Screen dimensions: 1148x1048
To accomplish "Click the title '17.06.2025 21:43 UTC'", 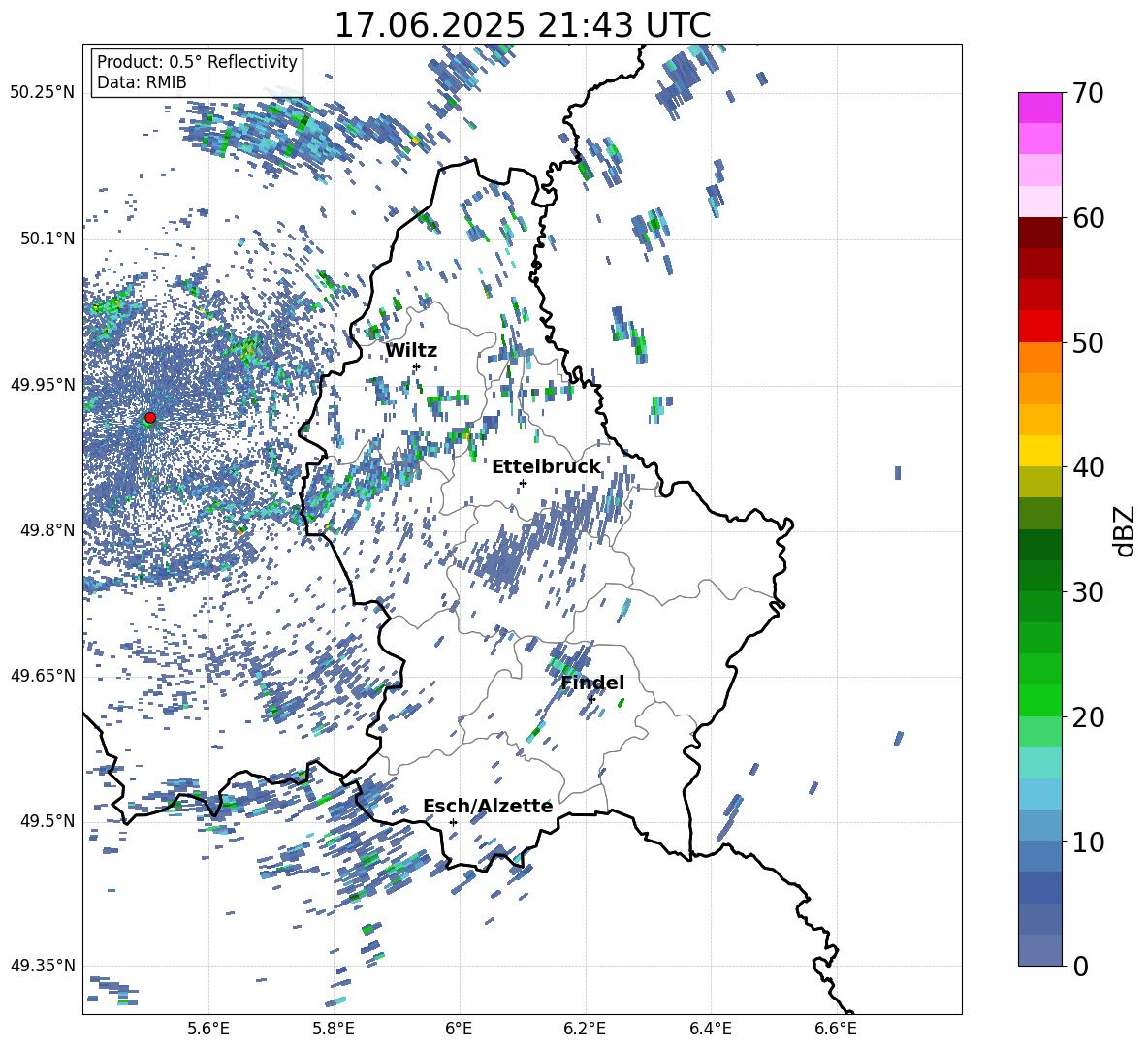I will point(523,25).
